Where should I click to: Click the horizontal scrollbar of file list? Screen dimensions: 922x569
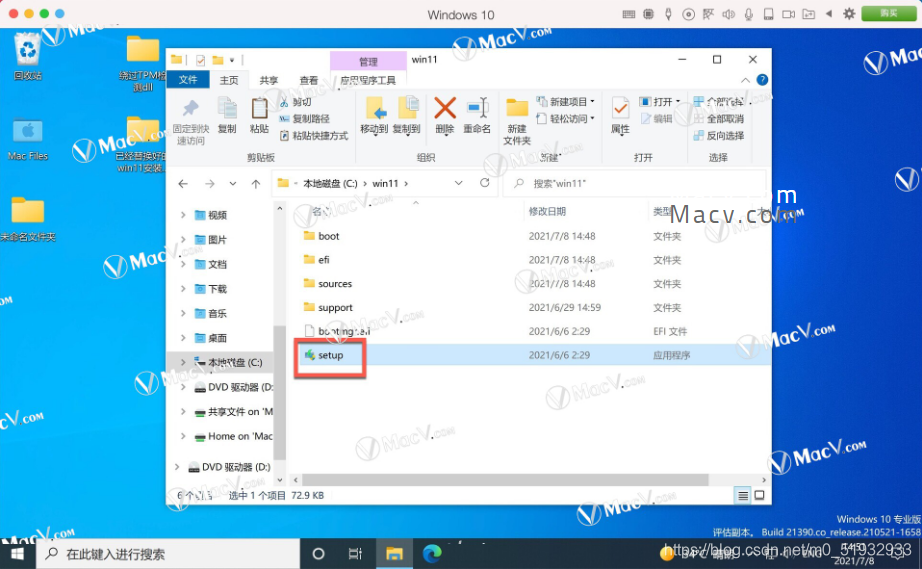[505, 480]
